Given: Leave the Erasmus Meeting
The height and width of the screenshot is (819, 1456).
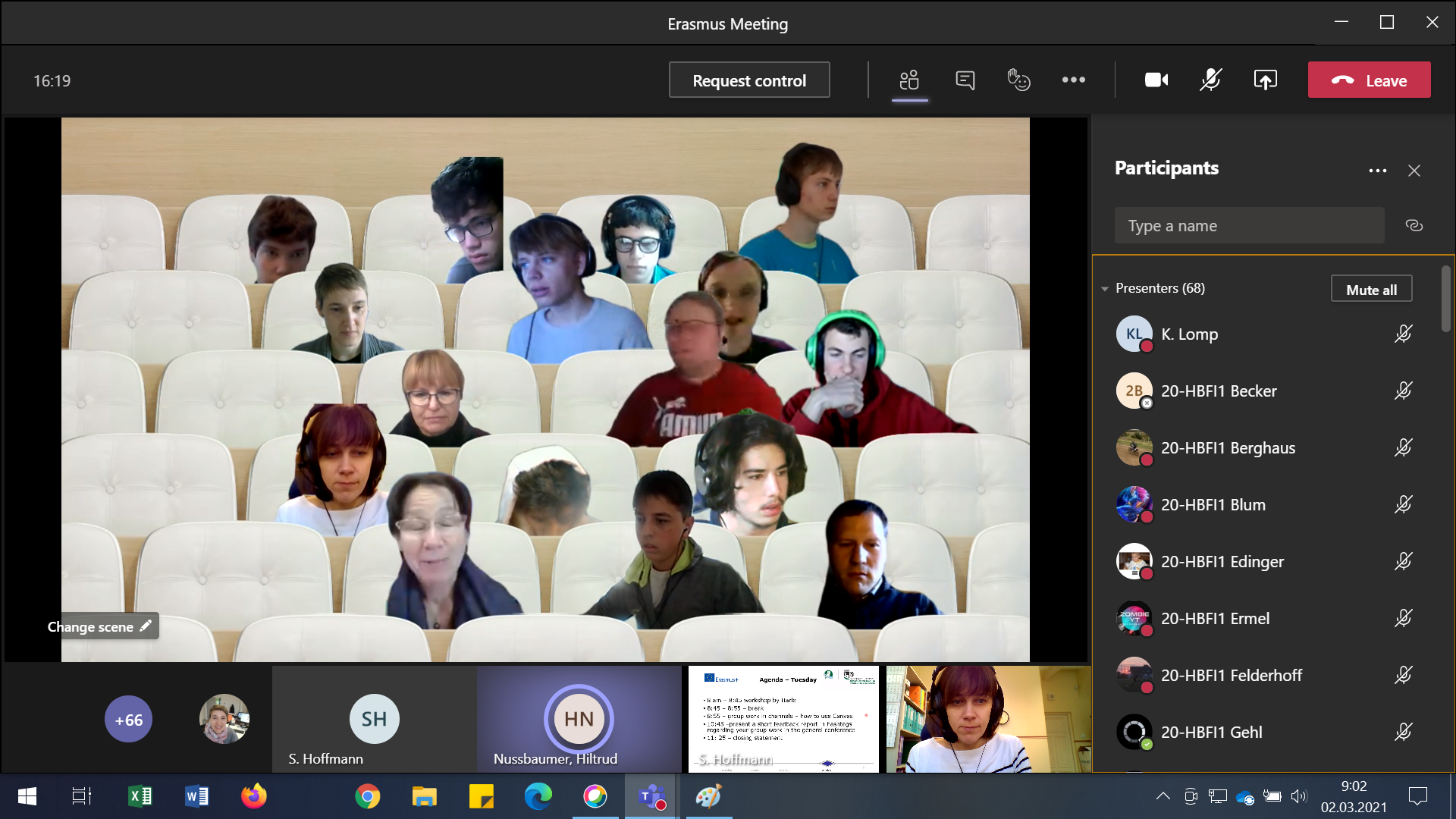Looking at the screenshot, I should point(1369,80).
